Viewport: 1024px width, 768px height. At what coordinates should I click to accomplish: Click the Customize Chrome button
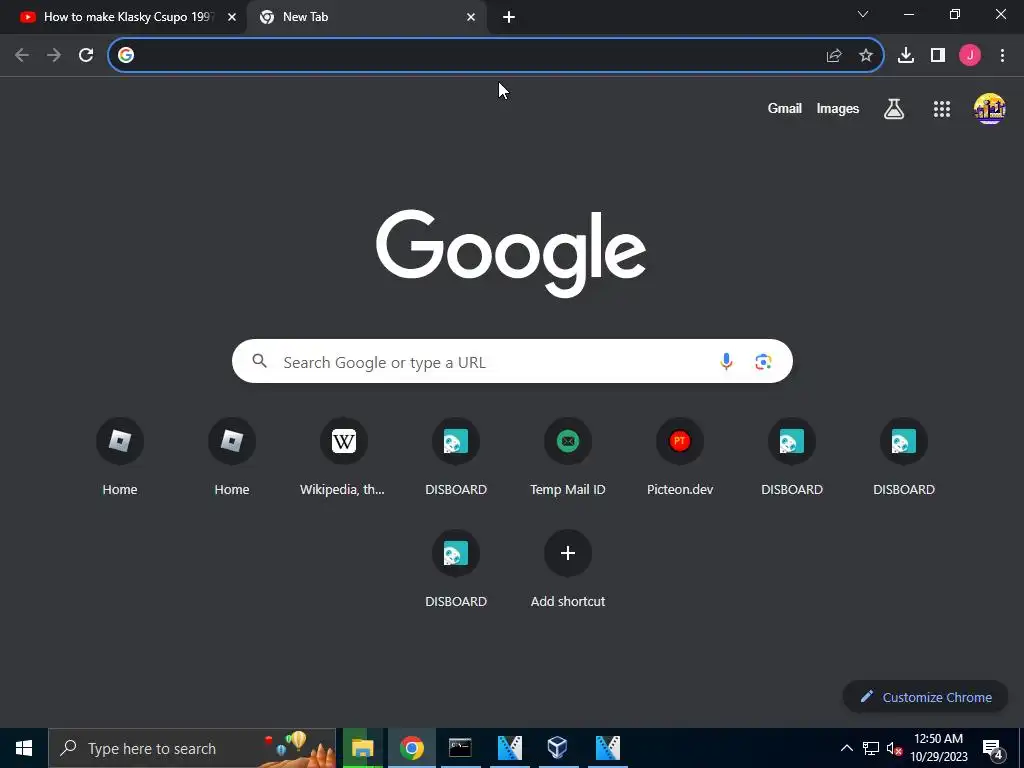(926, 697)
